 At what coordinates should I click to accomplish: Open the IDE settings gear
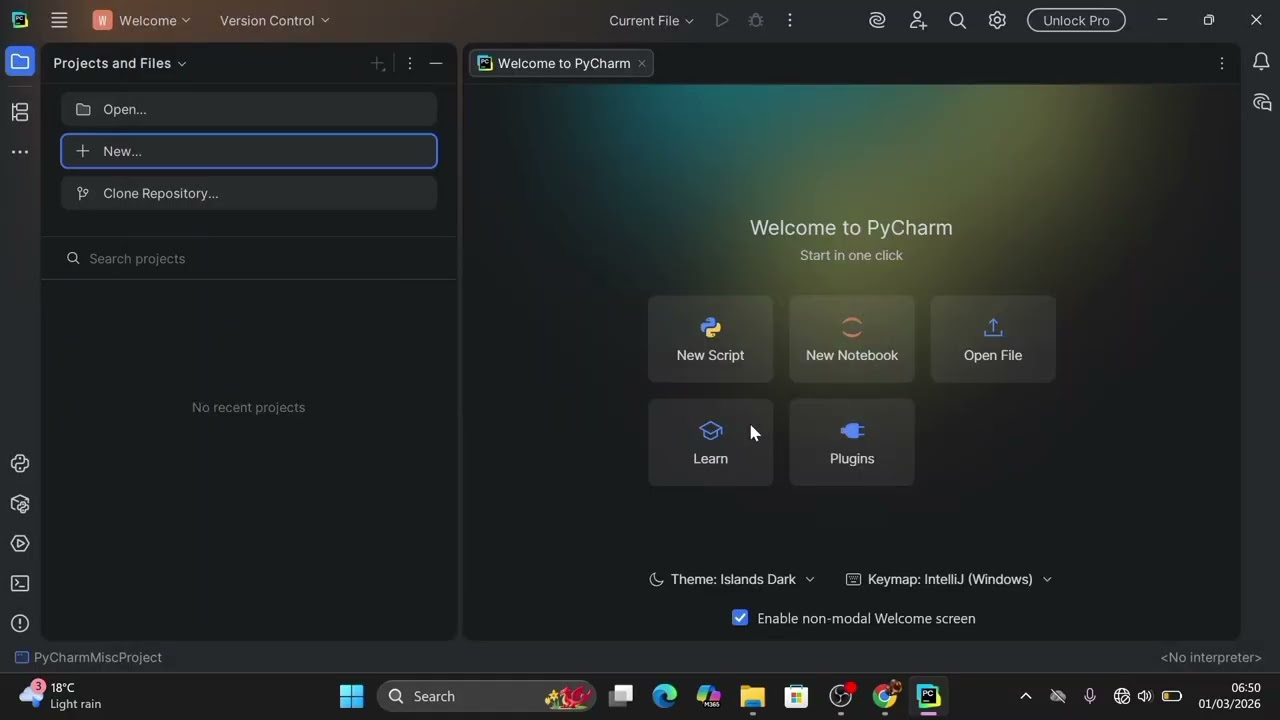pos(997,20)
